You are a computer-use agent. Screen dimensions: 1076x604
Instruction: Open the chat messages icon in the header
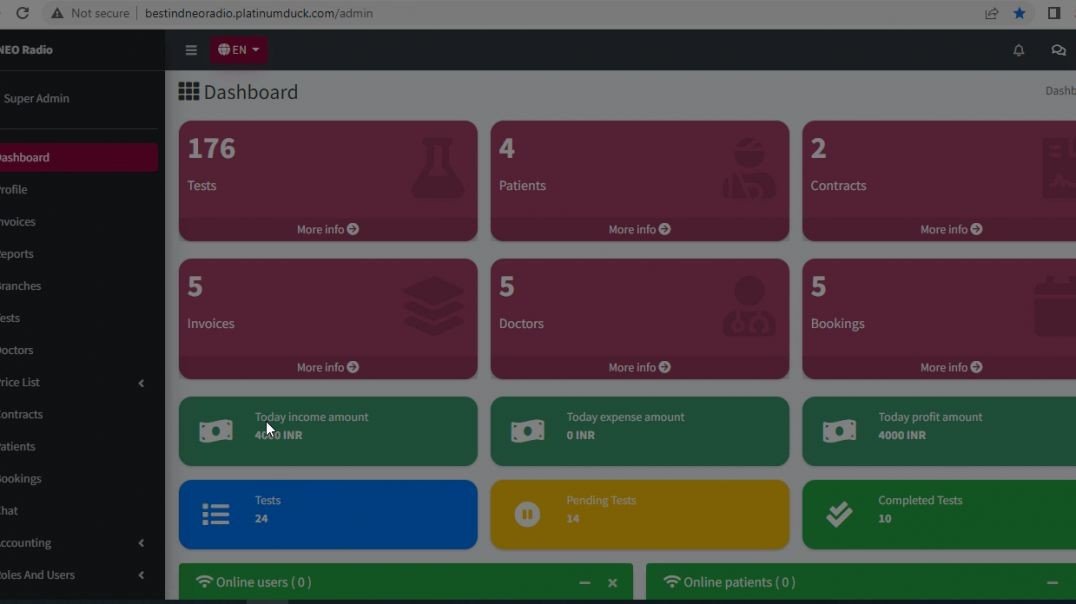[x=1058, y=50]
